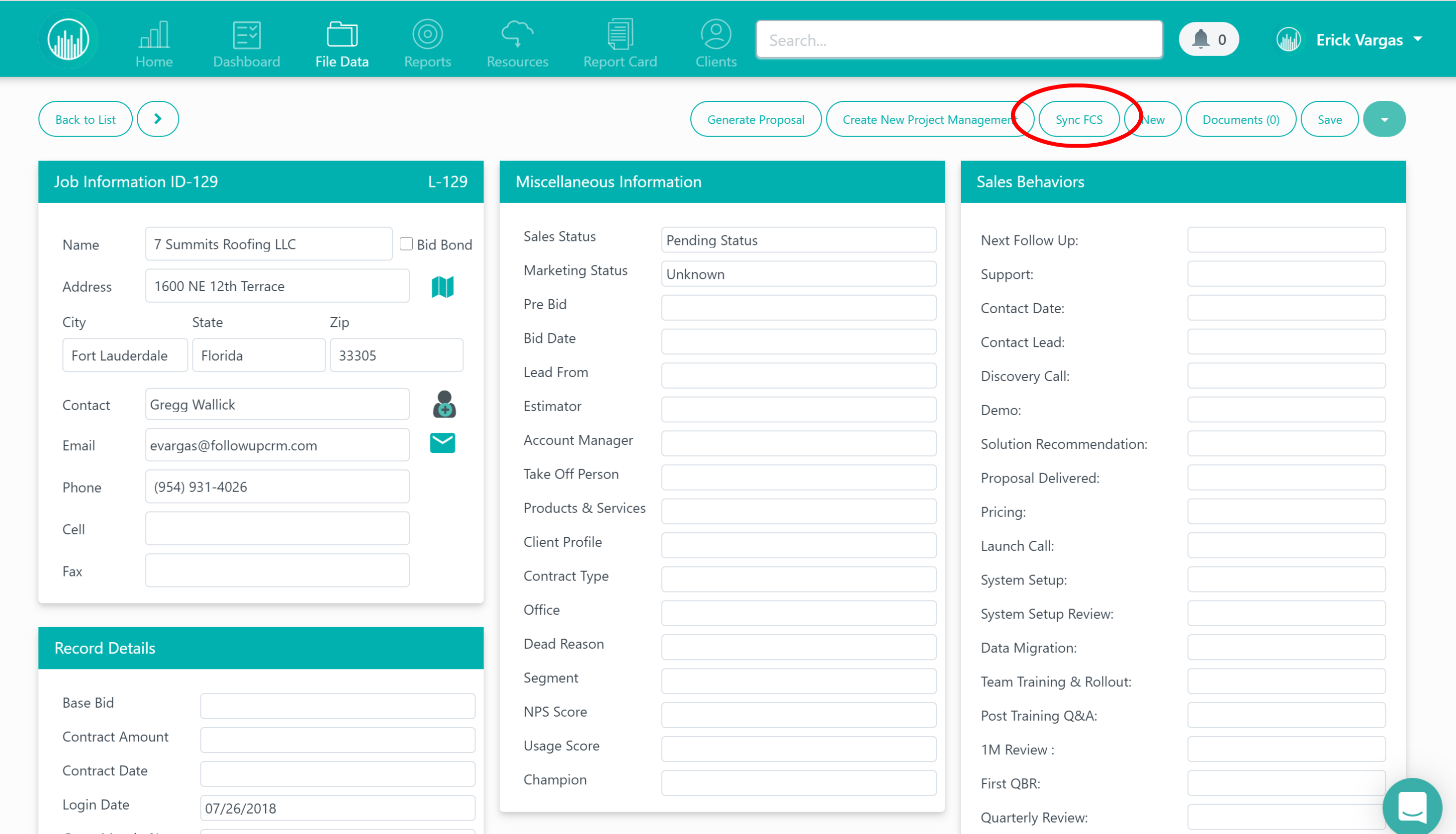Viewport: 1456px width, 834px height.
Task: Open Documents (0) button
Action: (x=1240, y=119)
